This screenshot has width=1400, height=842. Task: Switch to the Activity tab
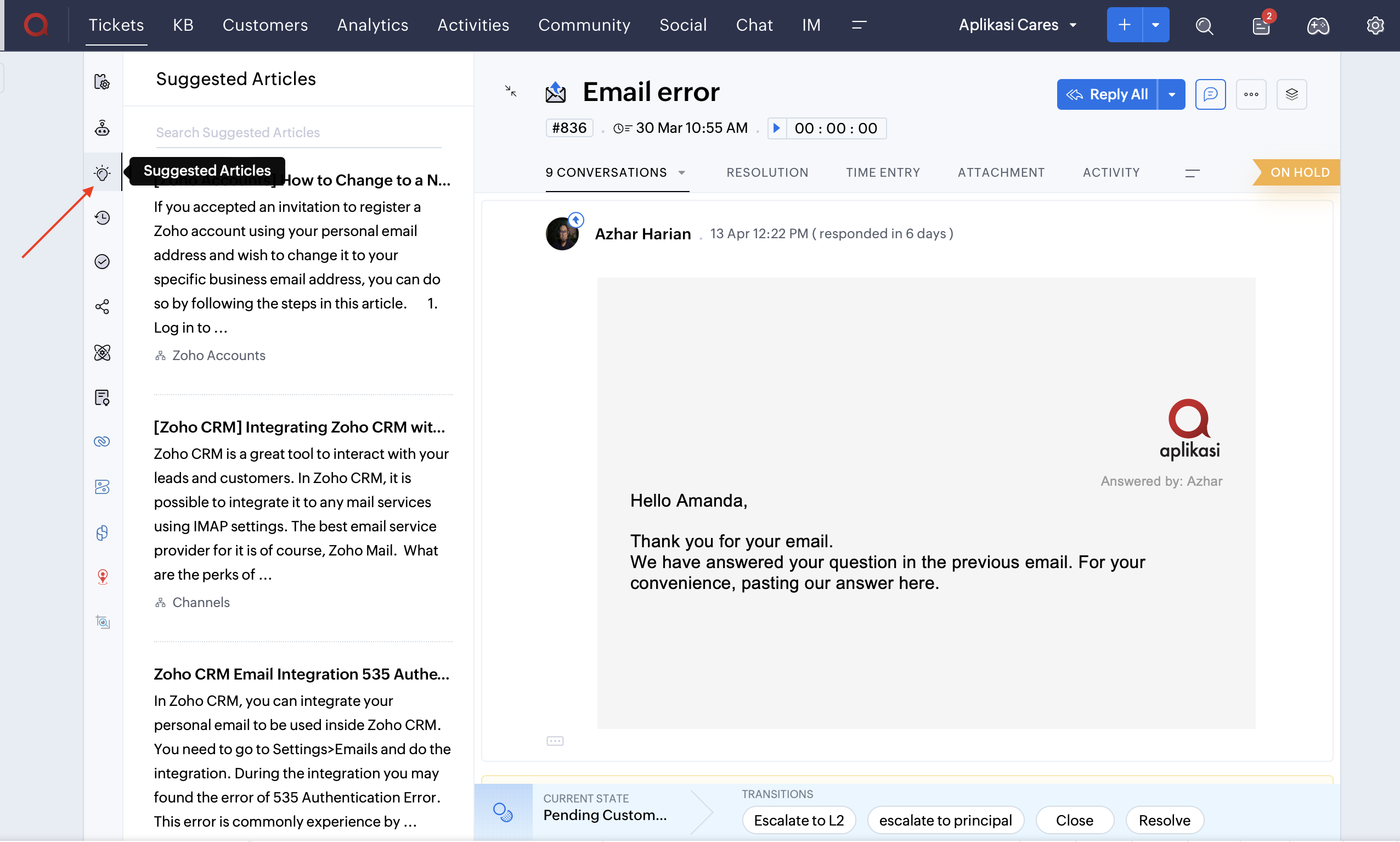(x=1111, y=172)
